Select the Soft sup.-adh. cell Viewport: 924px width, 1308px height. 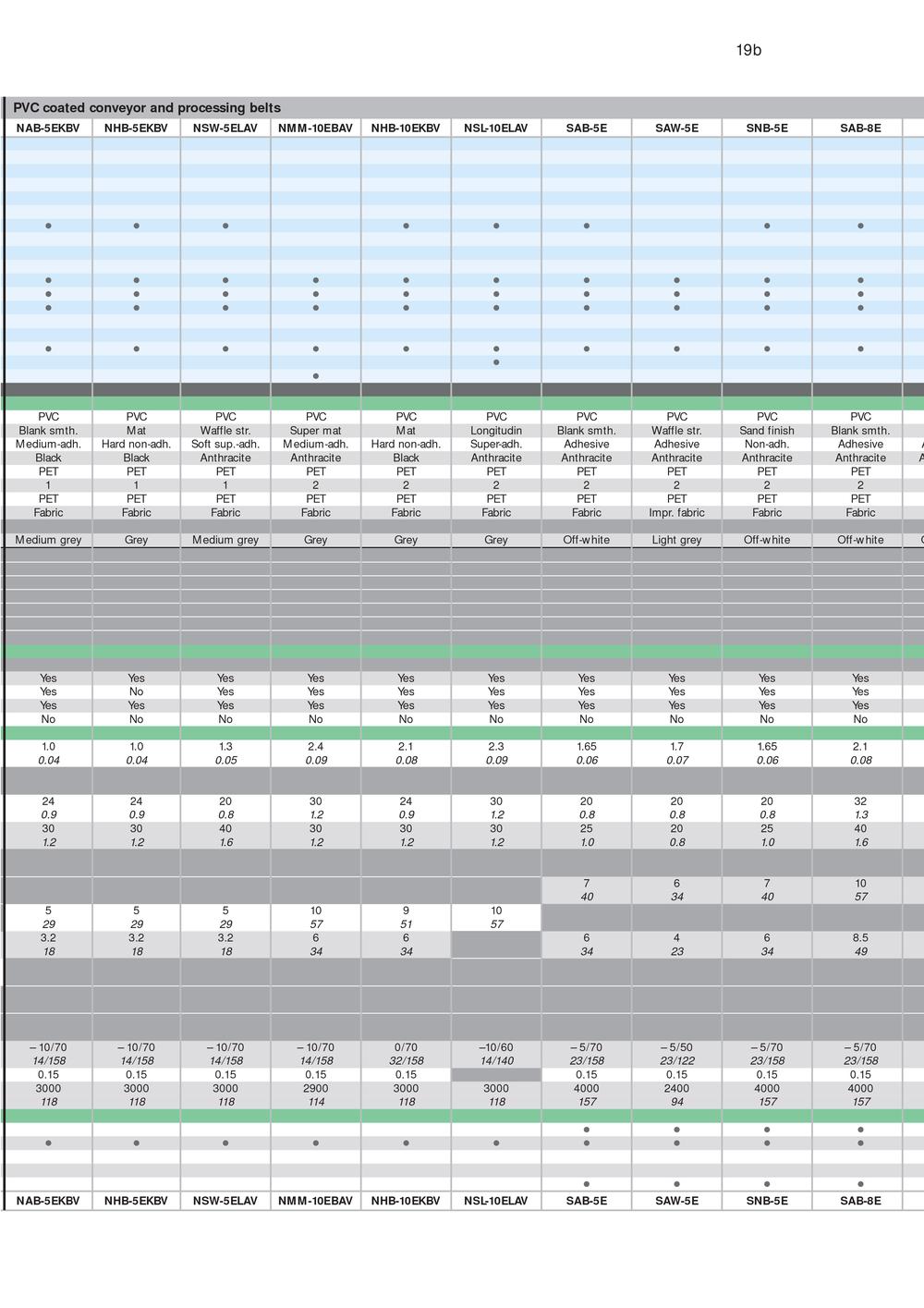coord(225,445)
